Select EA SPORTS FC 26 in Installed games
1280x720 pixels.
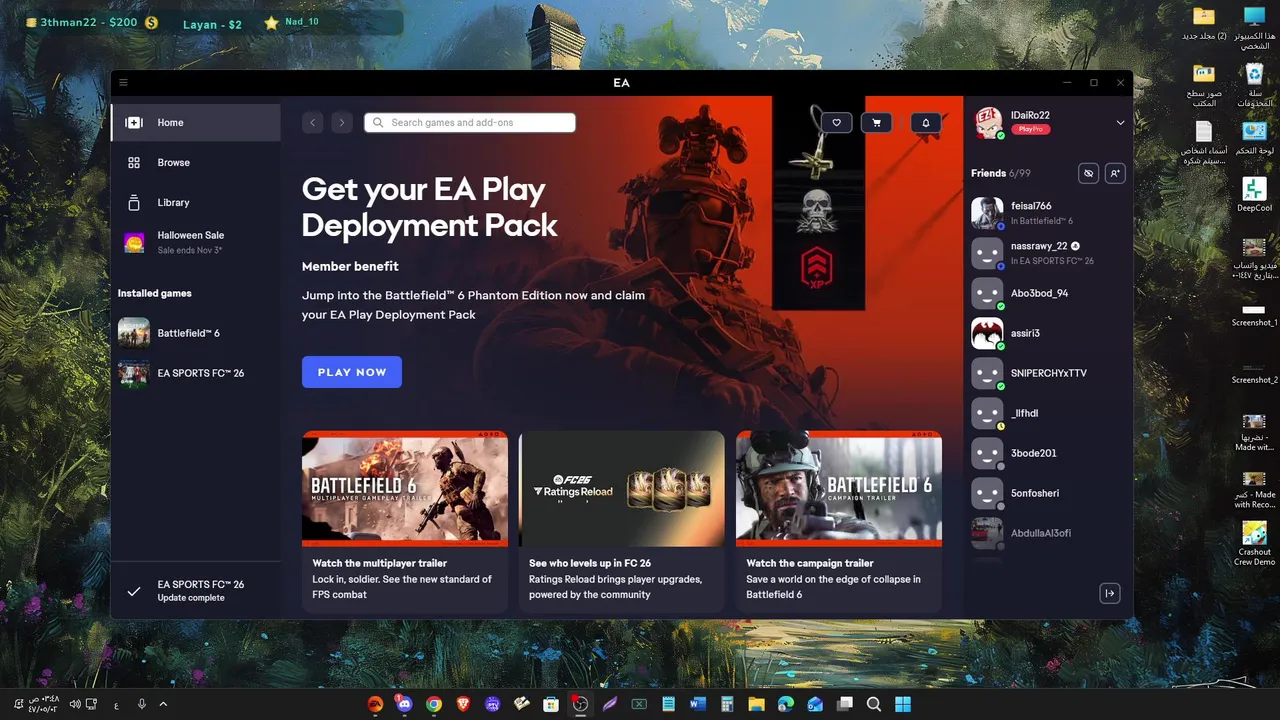[x=196, y=373]
